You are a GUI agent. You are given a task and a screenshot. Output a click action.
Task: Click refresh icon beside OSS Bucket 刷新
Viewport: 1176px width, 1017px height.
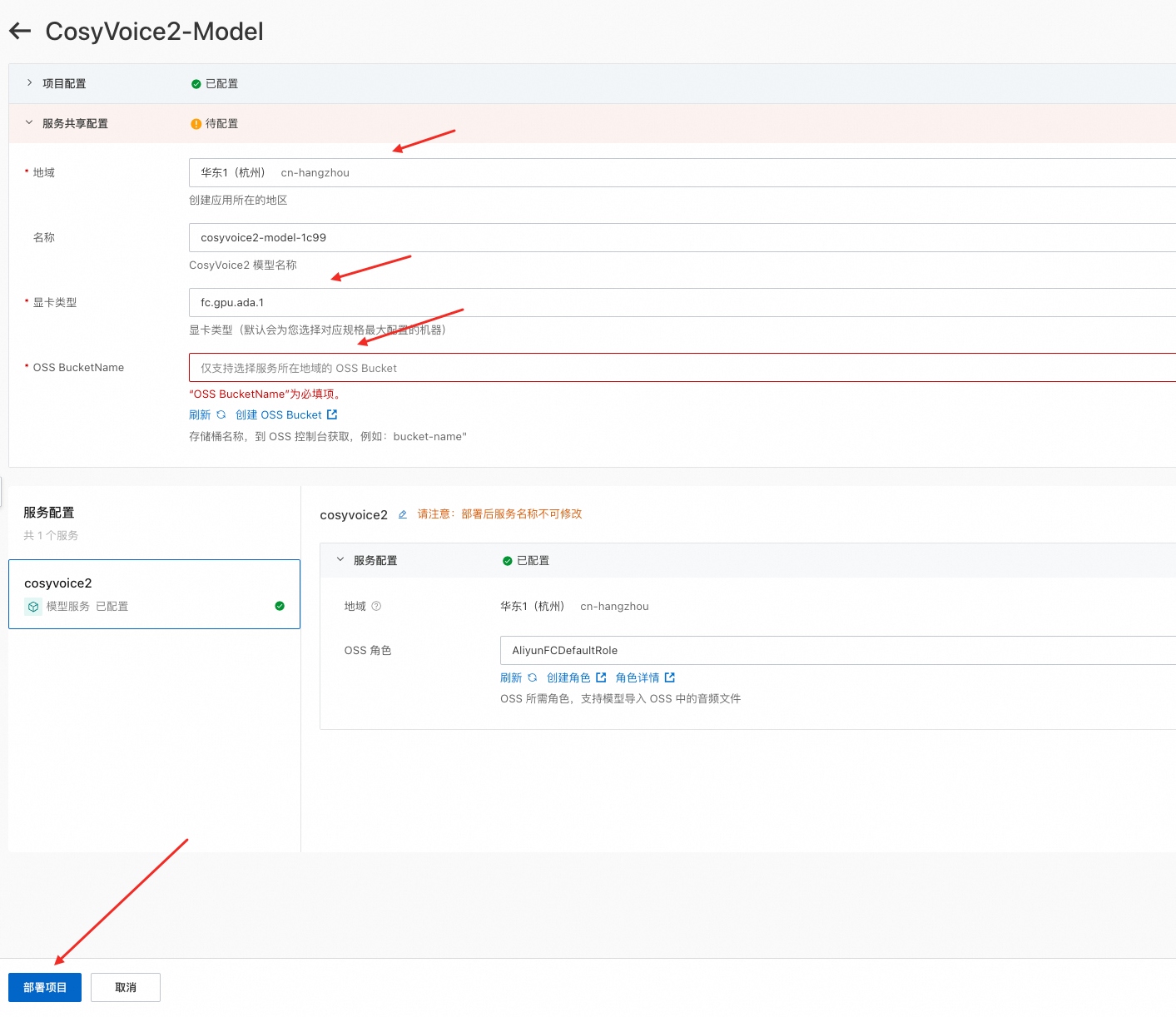(221, 414)
